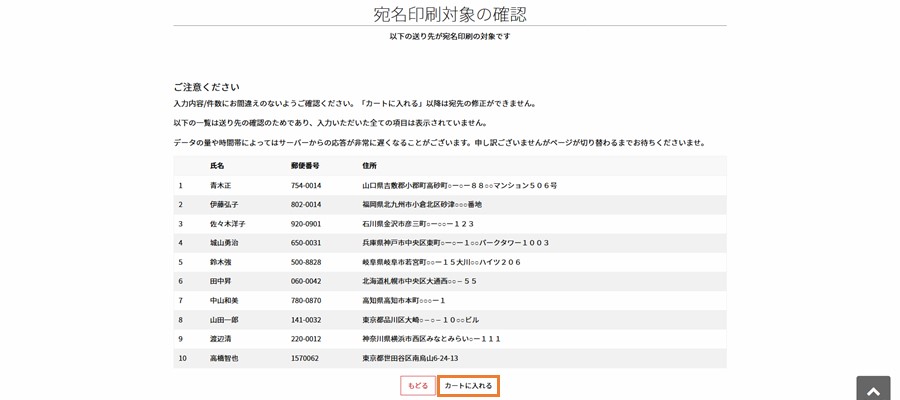The height and width of the screenshot is (400, 900).
Task: Select postal code 920-0901 for 佐々木洋子
Action: 306,224
